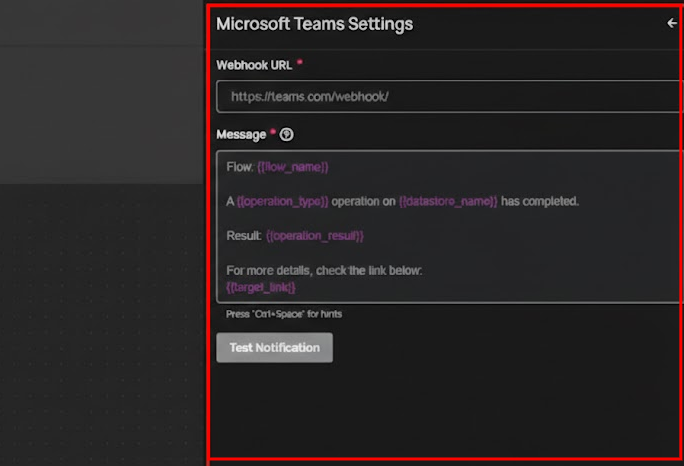This screenshot has height=466, width=684.
Task: Click the "Result:" text in message body
Action: [244, 236]
